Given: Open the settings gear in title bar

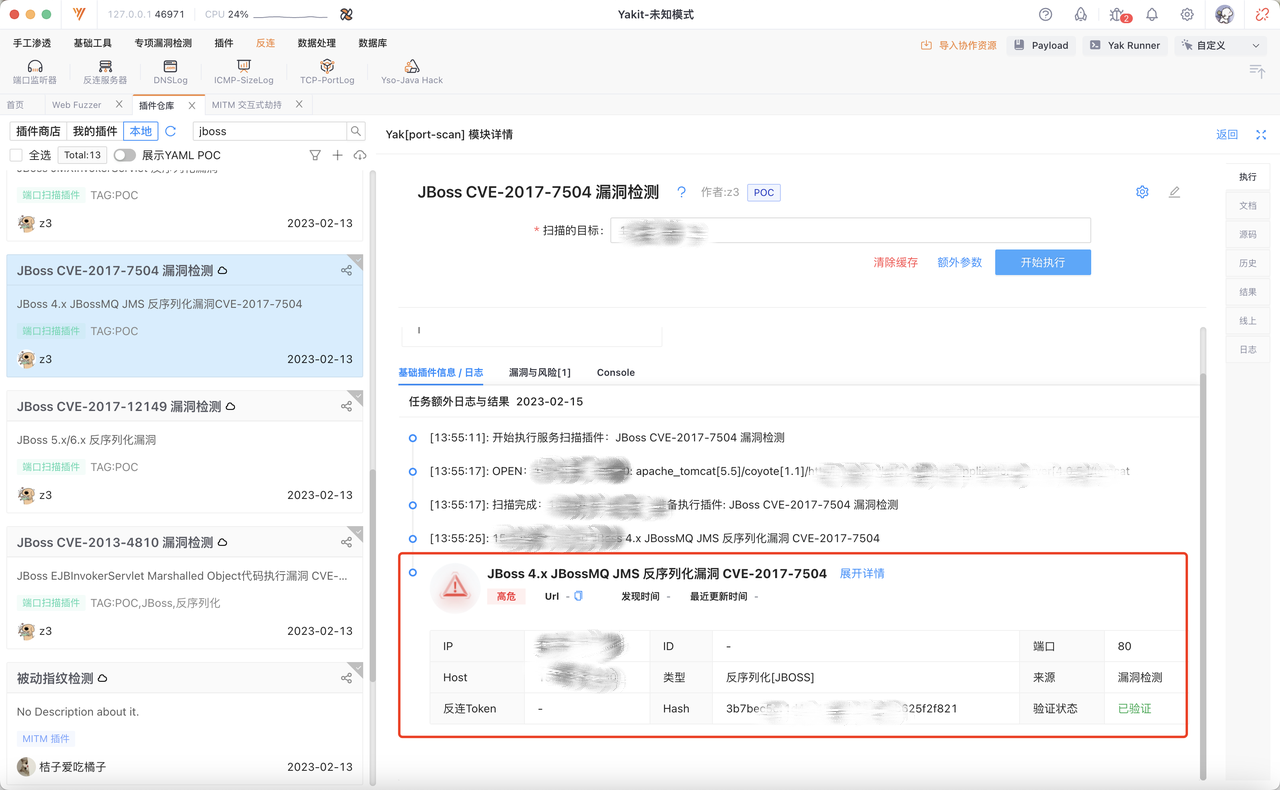Looking at the screenshot, I should pyautogui.click(x=1187, y=15).
